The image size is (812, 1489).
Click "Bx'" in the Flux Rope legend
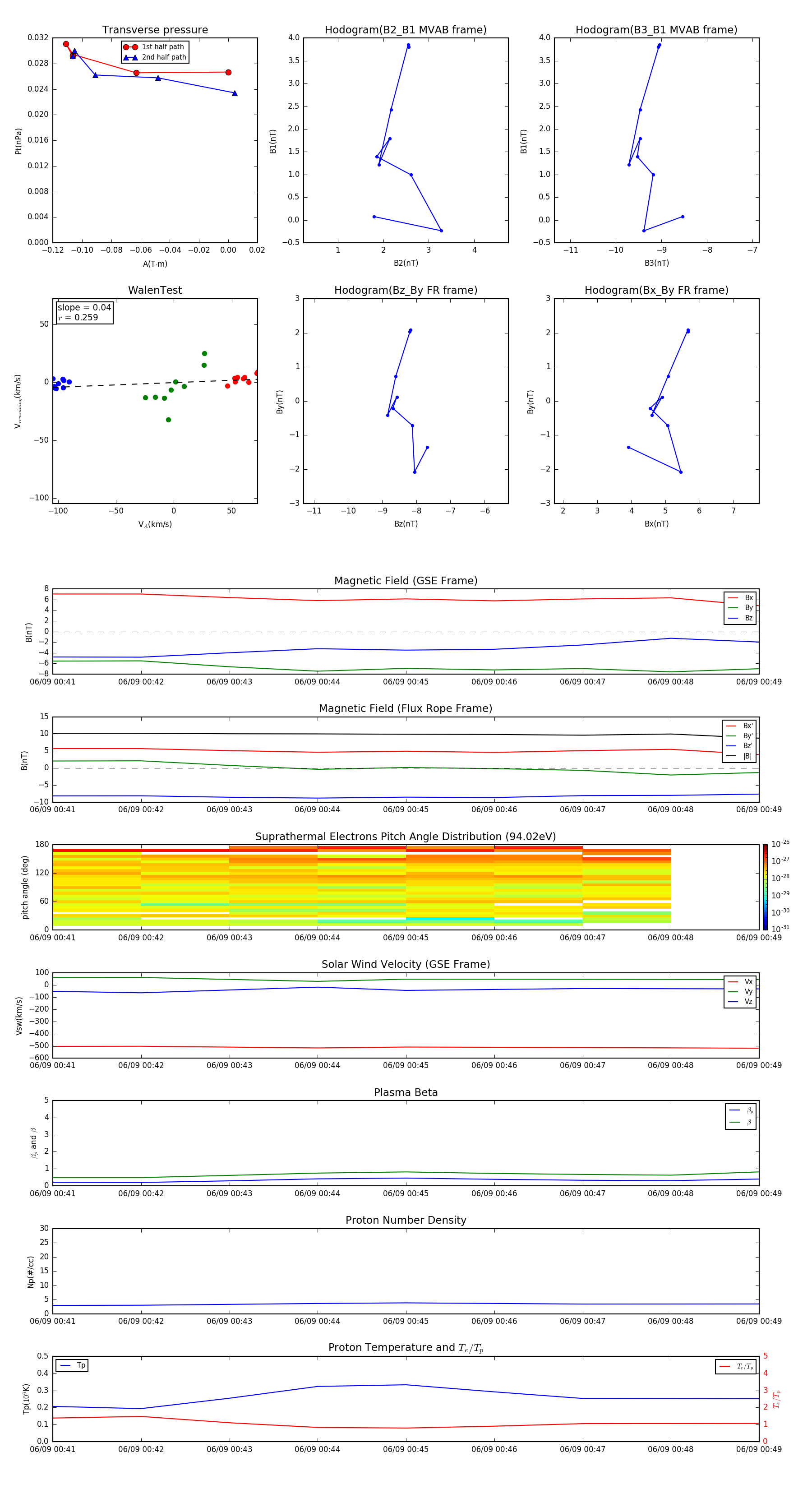tap(739, 726)
